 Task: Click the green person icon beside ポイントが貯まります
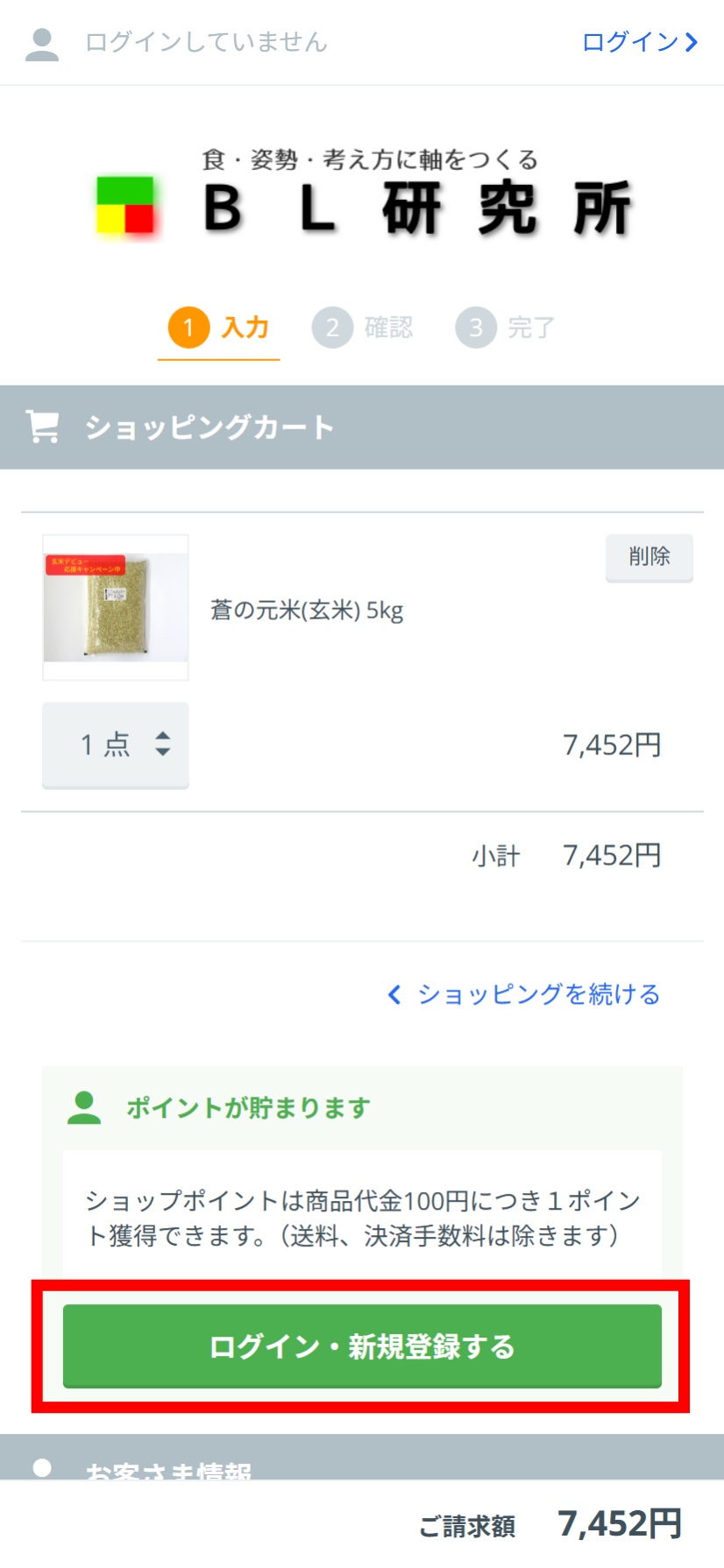pyautogui.click(x=84, y=1108)
